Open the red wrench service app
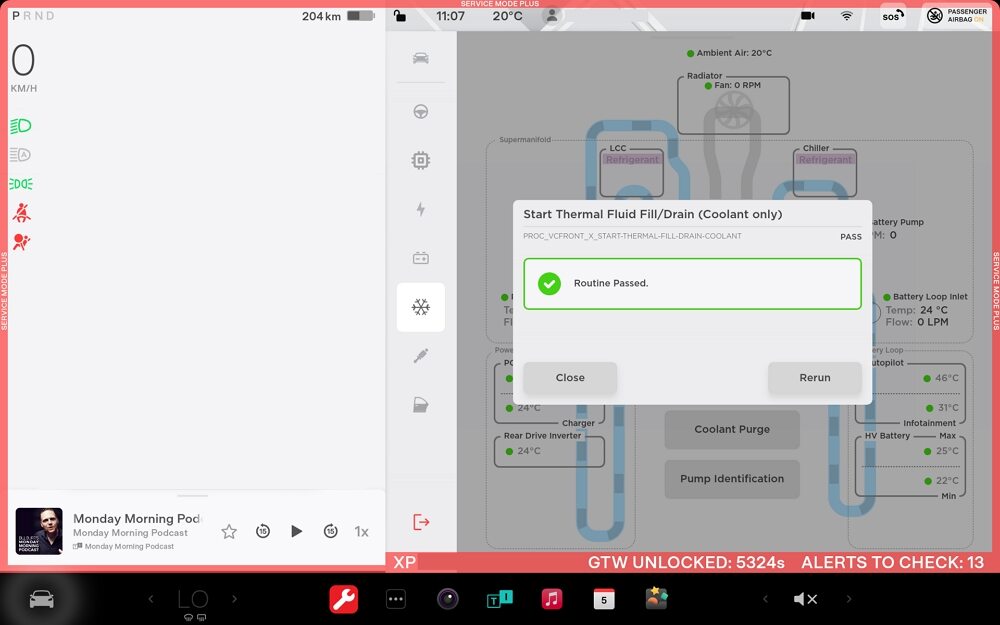This screenshot has width=1000, height=625. click(344, 599)
